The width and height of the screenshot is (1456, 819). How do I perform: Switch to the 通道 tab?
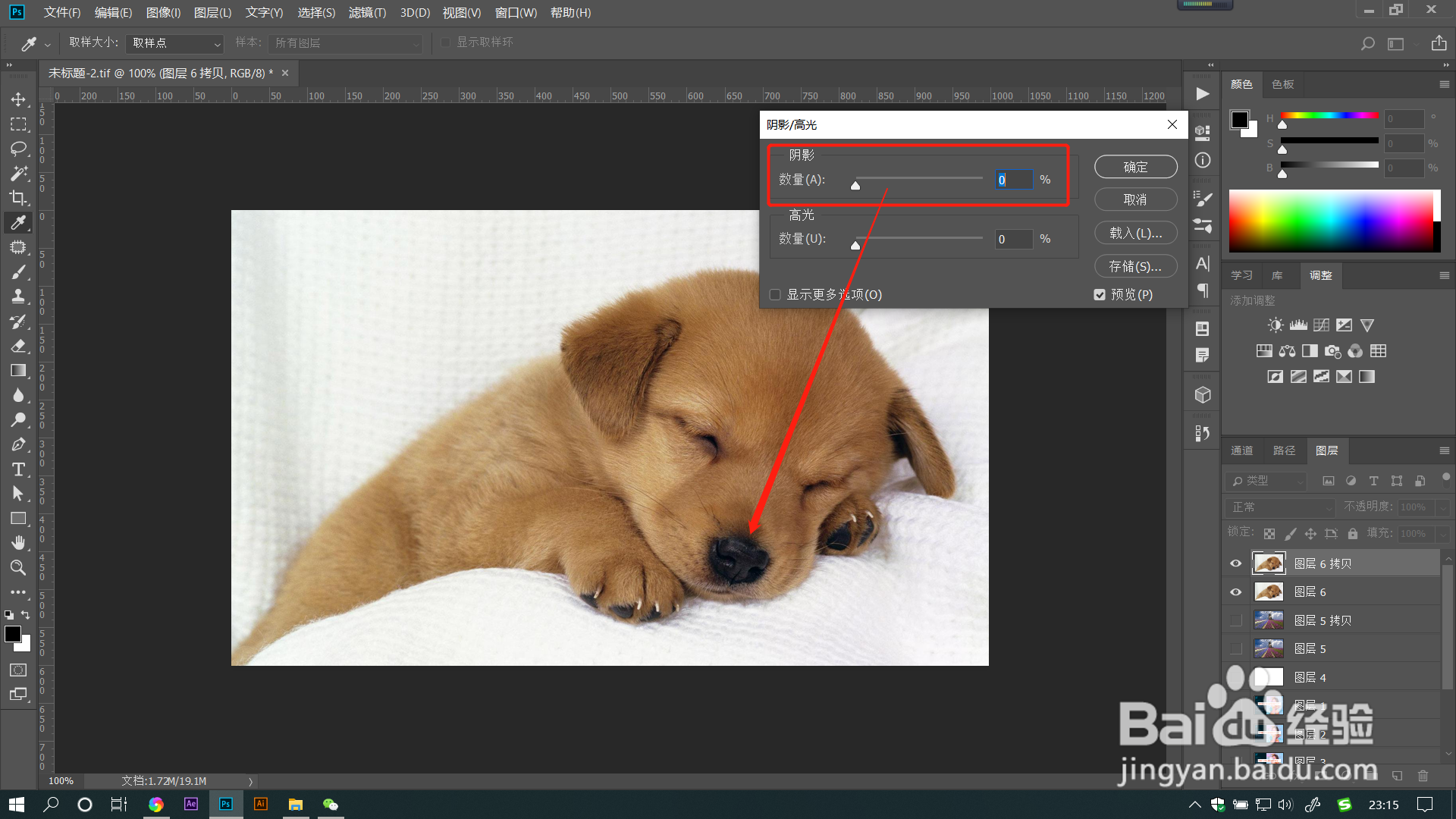pos(1241,450)
